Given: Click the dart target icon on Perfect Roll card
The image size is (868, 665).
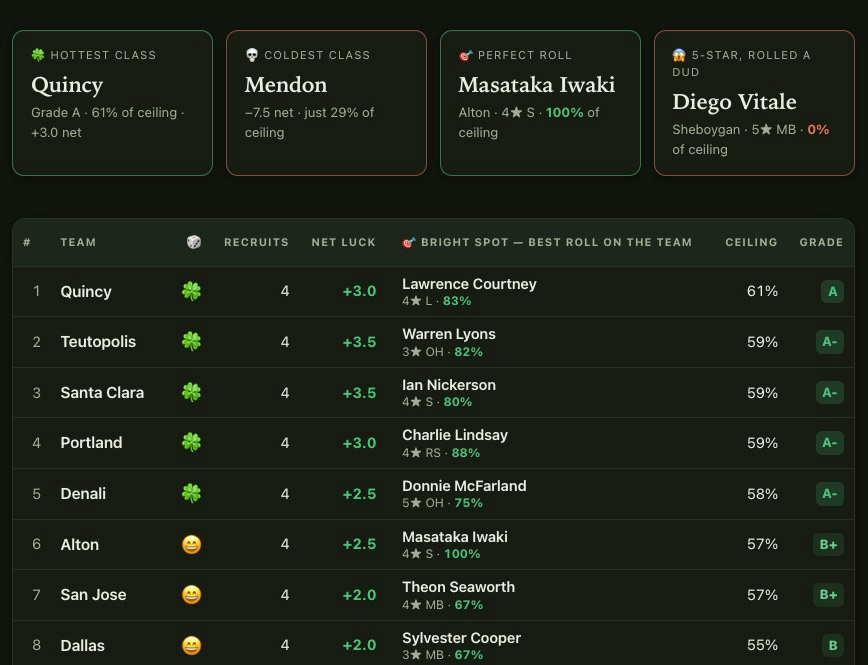Looking at the screenshot, I should (x=466, y=55).
